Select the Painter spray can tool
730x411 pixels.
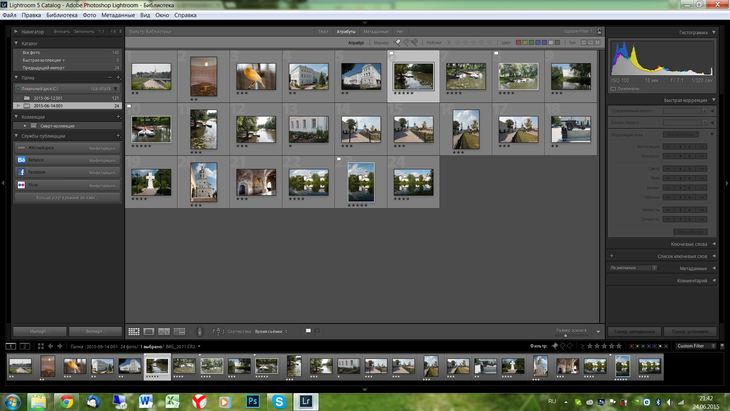point(199,331)
